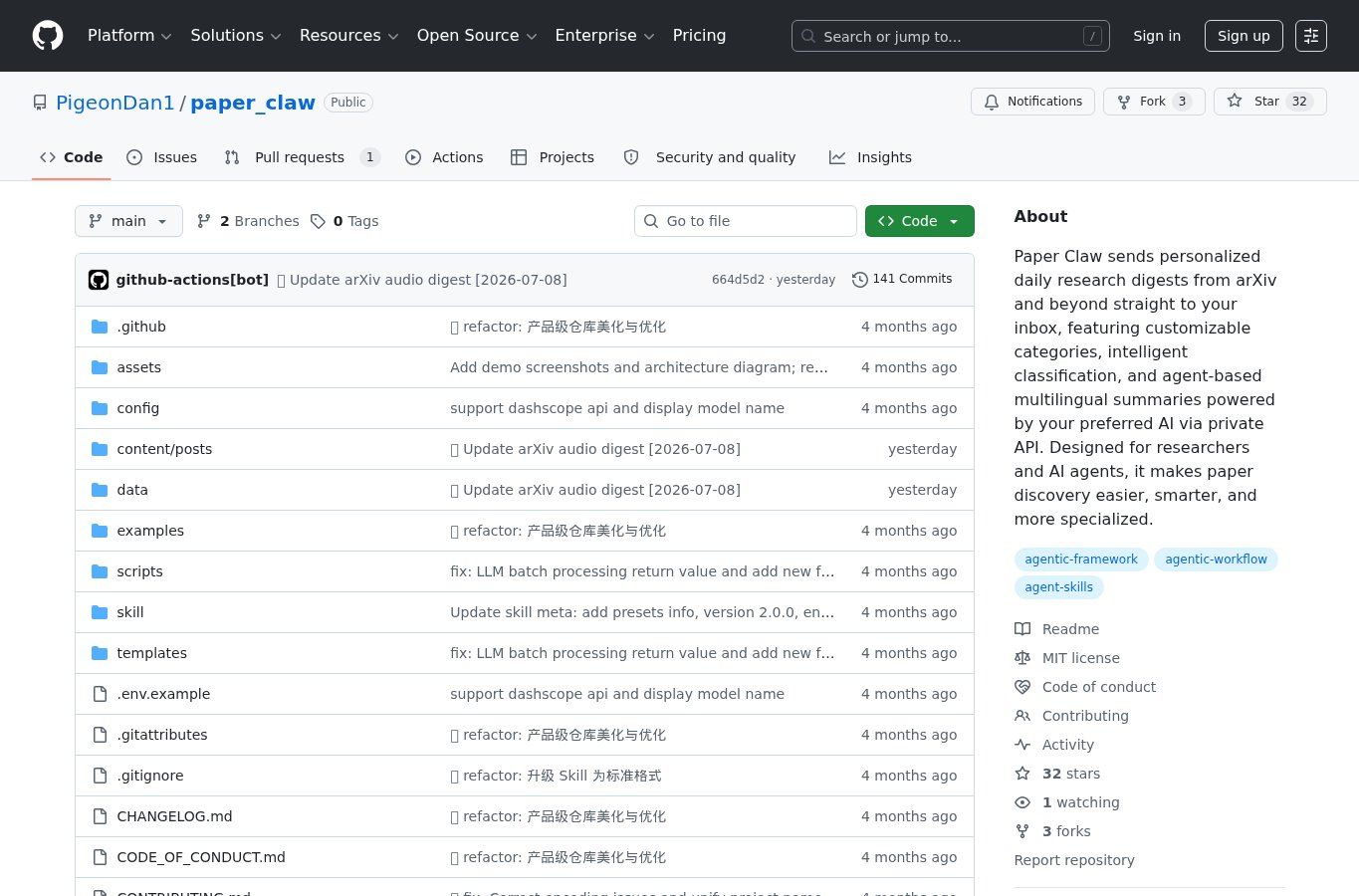Click the people icon beside Contributing

[1022, 716]
